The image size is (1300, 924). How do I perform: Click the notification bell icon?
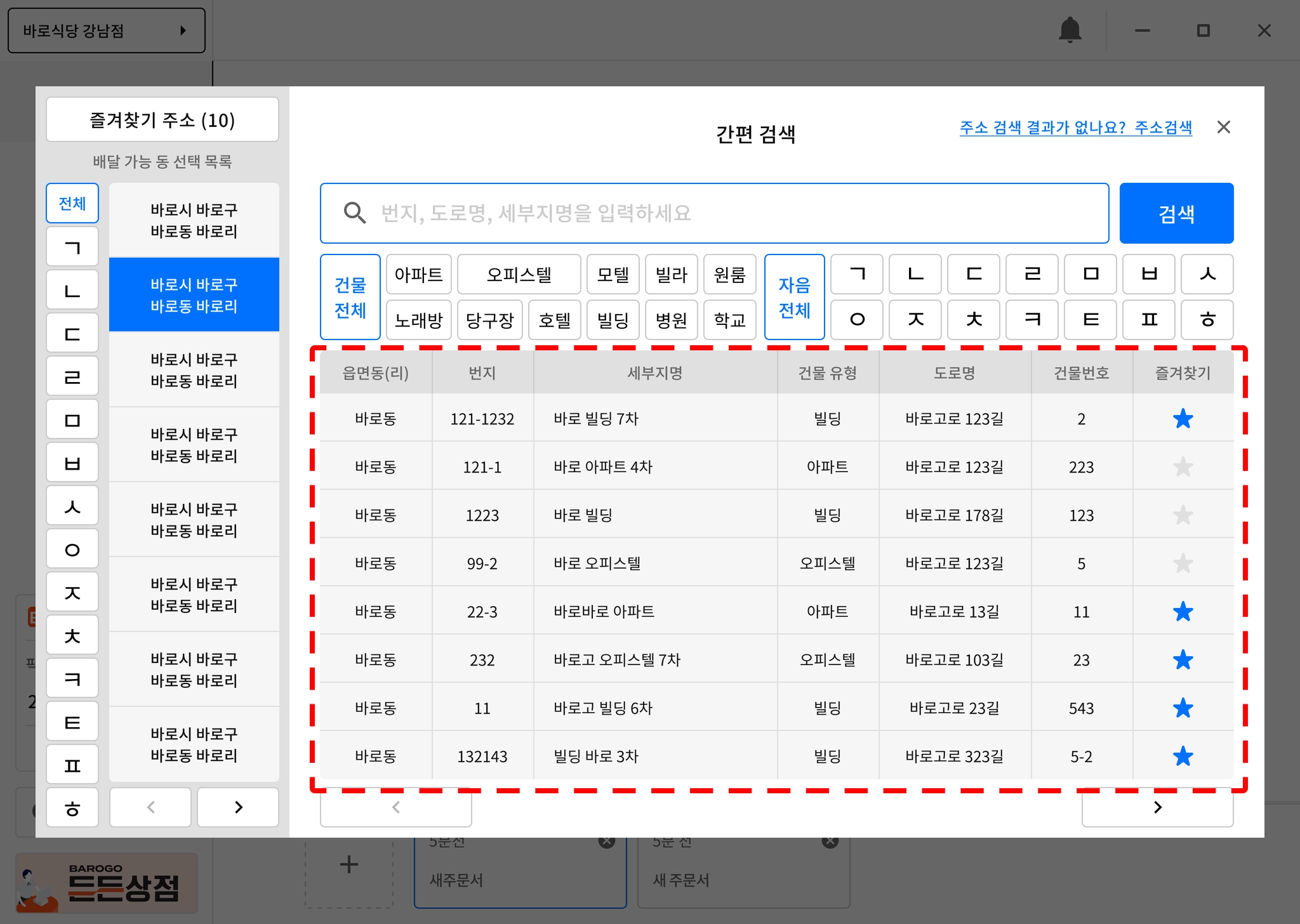coord(1070,30)
